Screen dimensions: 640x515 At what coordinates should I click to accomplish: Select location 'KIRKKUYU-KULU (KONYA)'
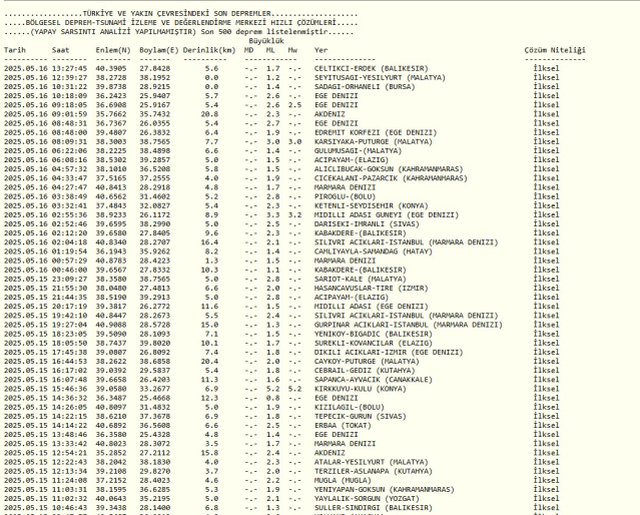pyautogui.click(x=360, y=389)
